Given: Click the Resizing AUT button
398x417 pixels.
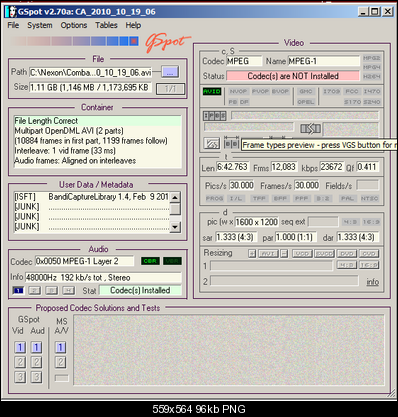Looking at the screenshot, I should coord(268,254).
